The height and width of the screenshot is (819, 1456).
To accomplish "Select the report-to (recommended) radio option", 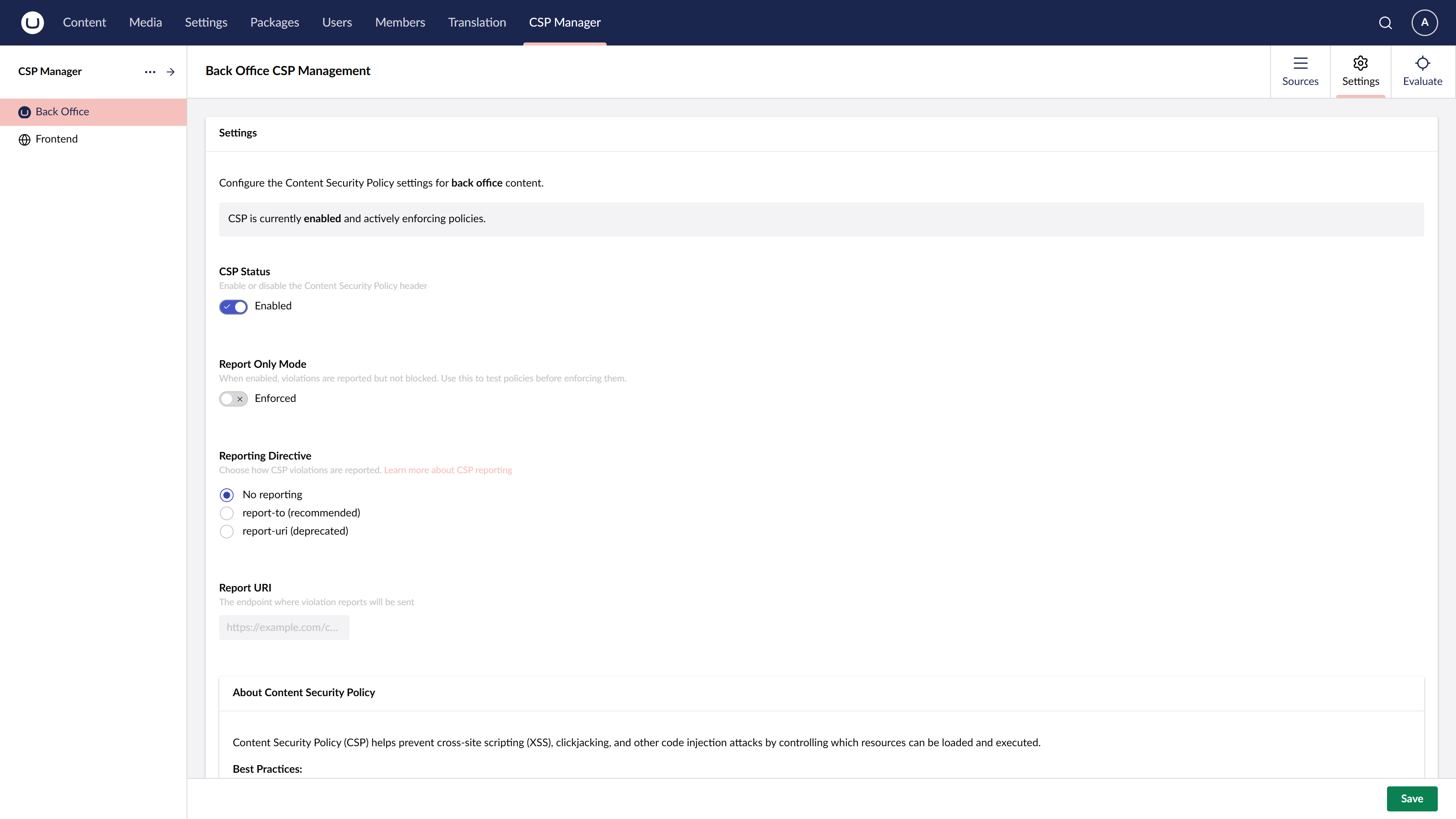I will (x=227, y=513).
